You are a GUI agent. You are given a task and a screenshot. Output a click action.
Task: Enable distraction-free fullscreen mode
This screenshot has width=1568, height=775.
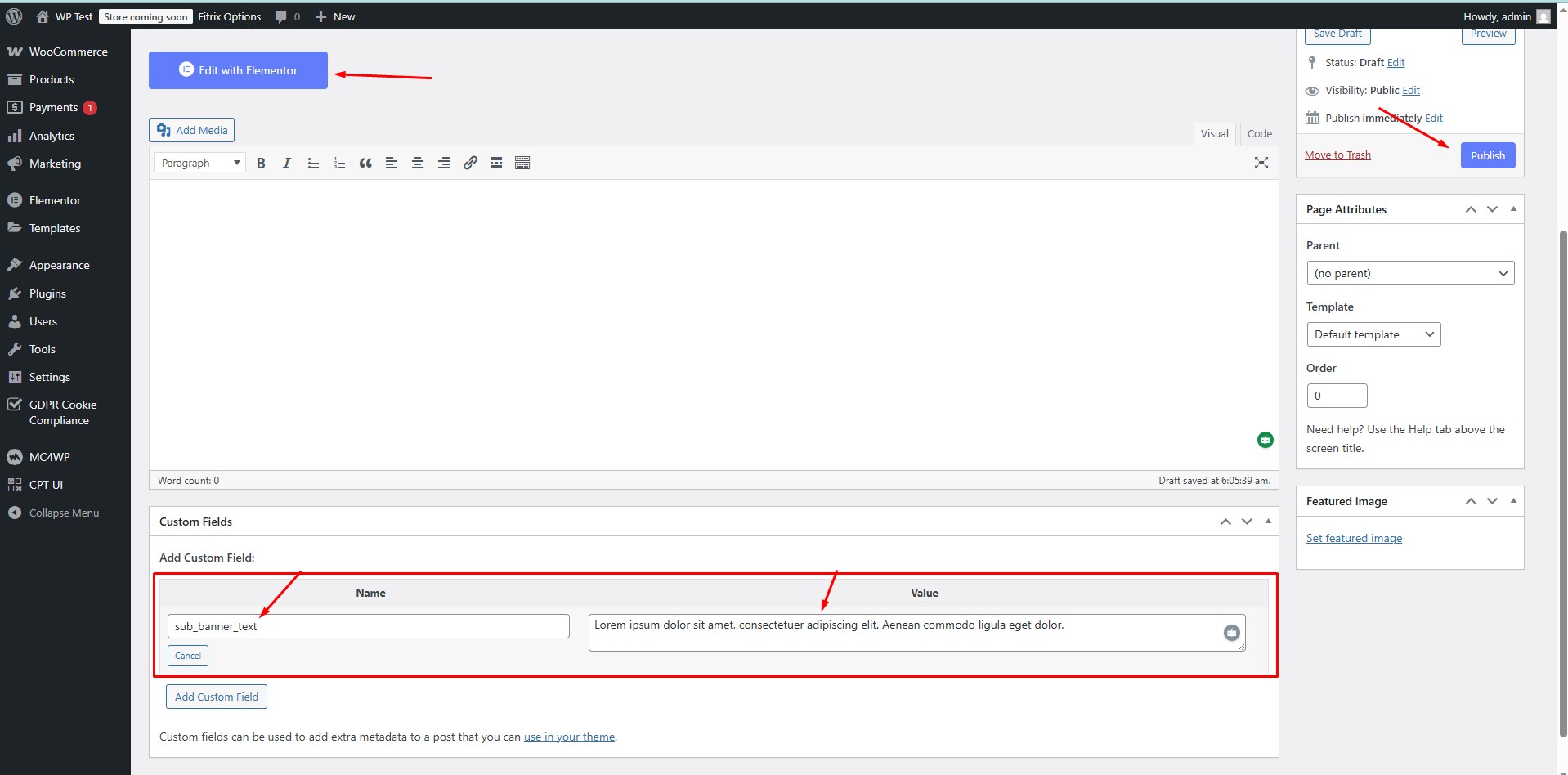[x=1261, y=164]
